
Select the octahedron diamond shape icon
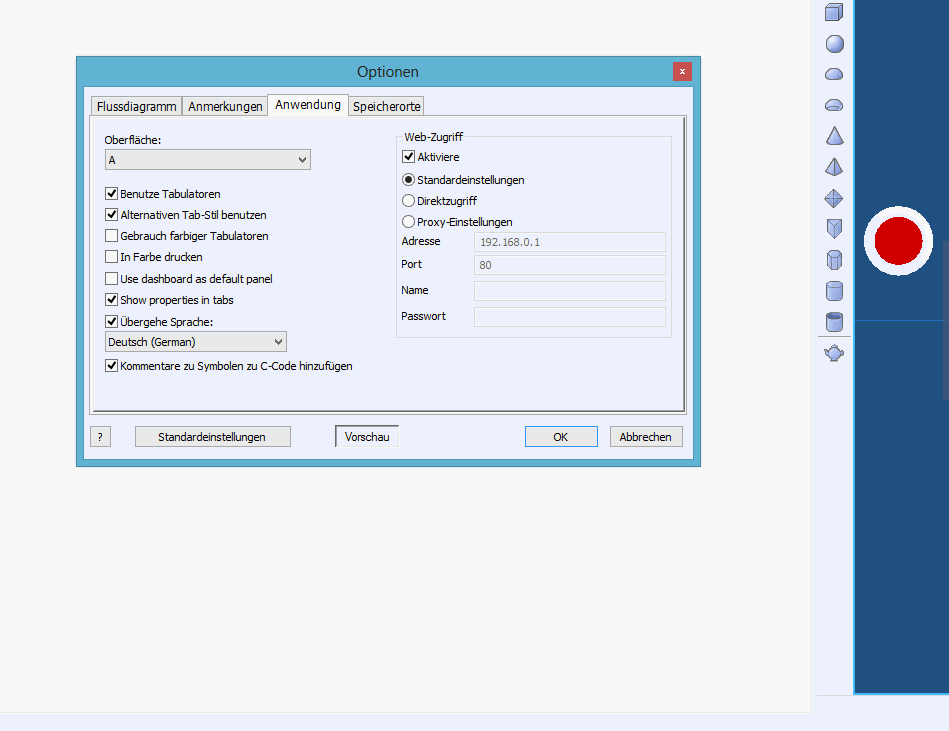coord(834,198)
